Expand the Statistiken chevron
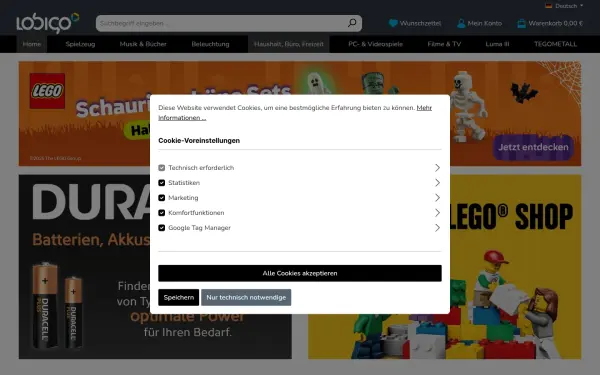Viewport: 600px width, 375px height. pyautogui.click(x=437, y=183)
